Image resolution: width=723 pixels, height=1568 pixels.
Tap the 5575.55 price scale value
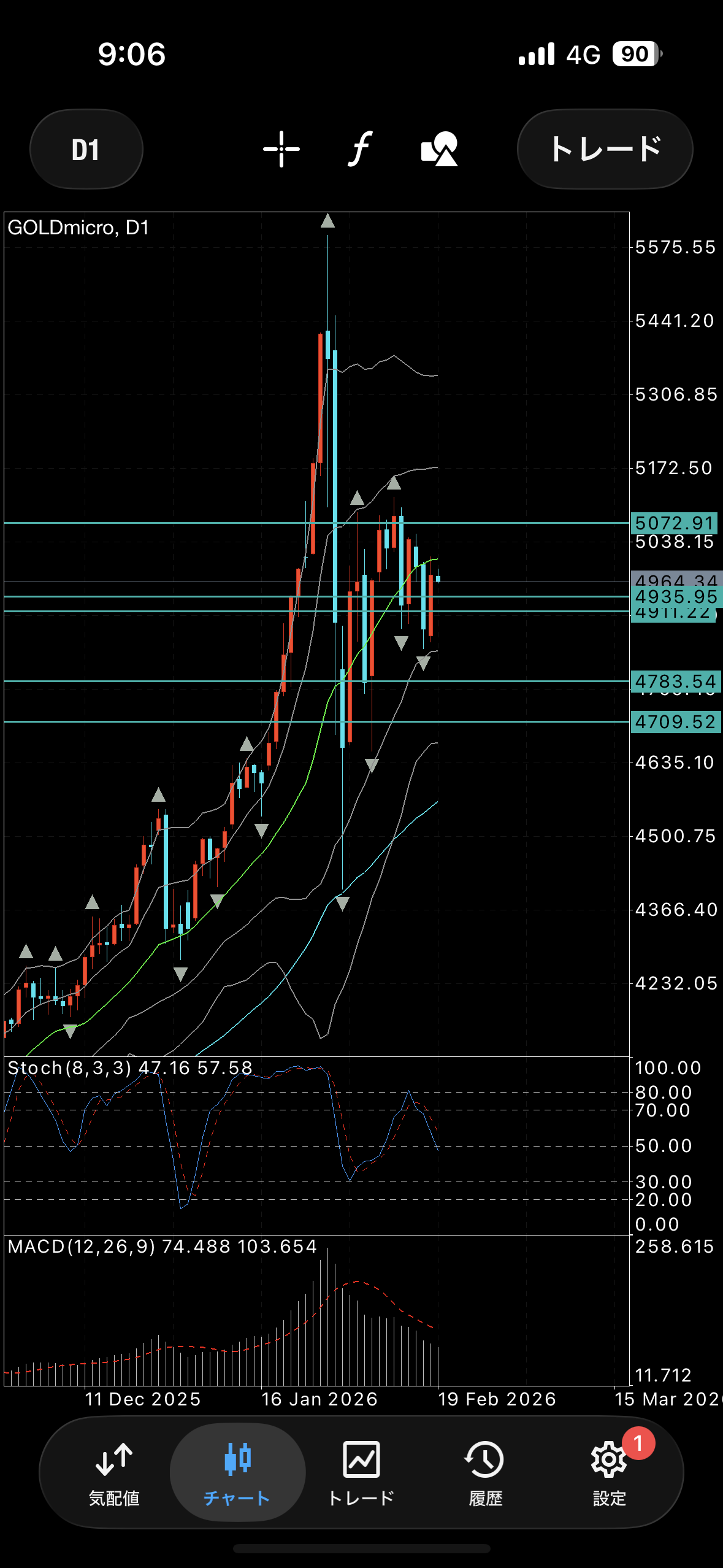[x=675, y=247]
